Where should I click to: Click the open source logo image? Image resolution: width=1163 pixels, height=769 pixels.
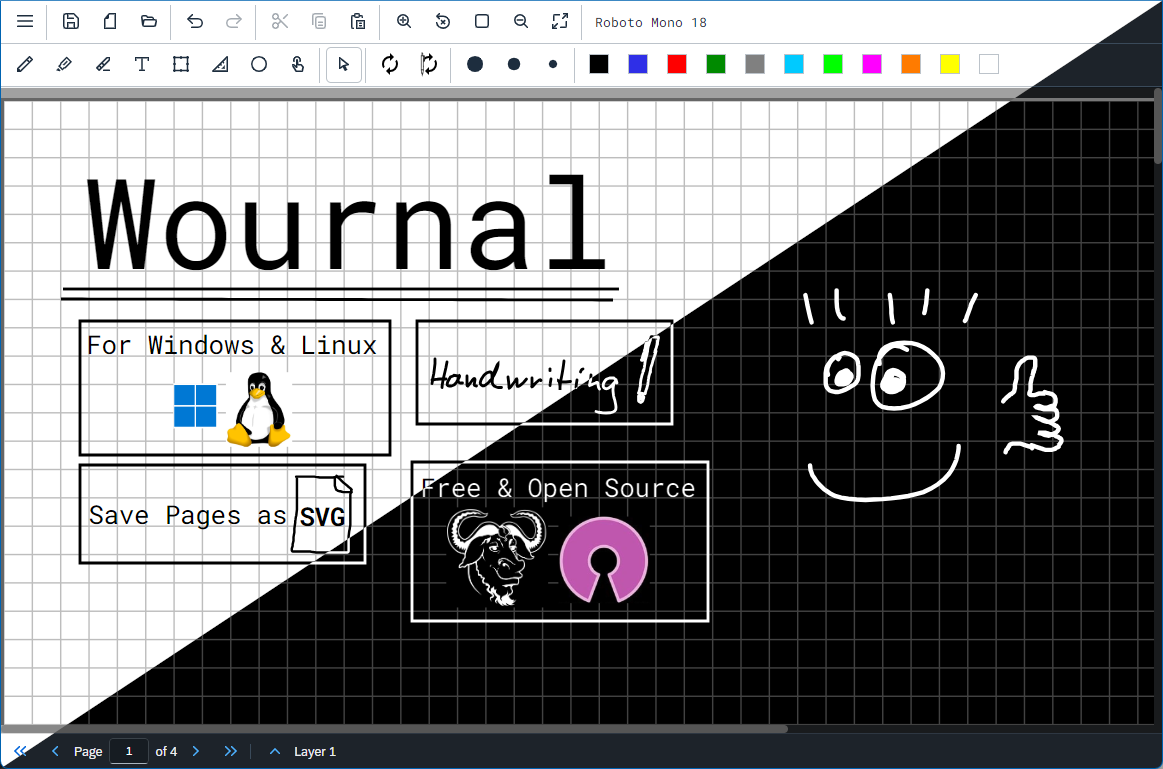604,560
